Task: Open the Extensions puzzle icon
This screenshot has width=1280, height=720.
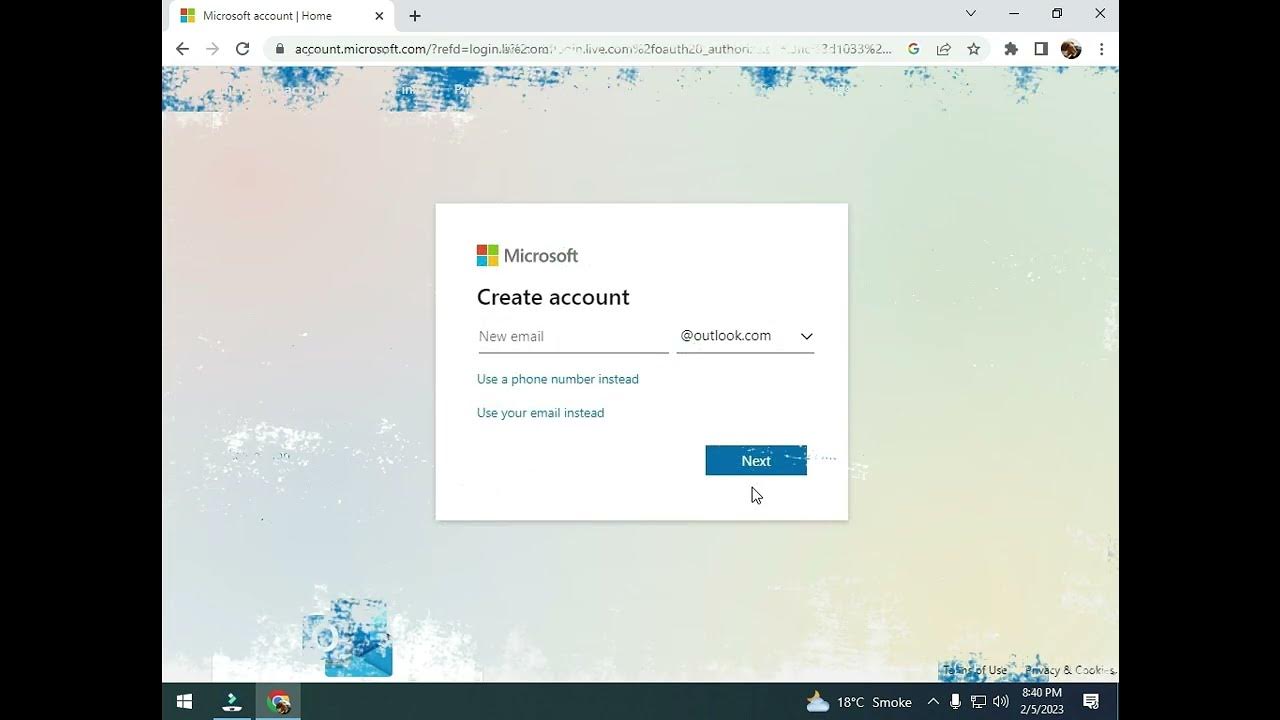Action: click(1011, 49)
